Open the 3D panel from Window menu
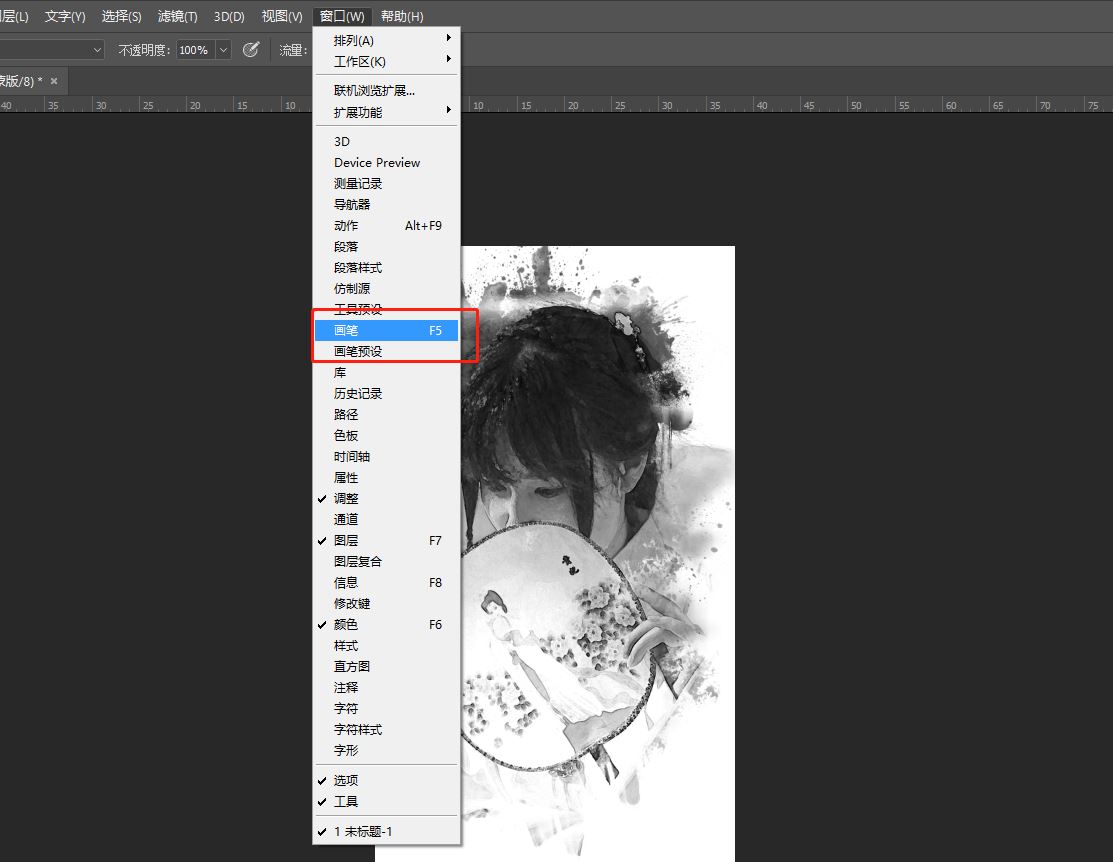The image size is (1113, 862). (x=386, y=141)
